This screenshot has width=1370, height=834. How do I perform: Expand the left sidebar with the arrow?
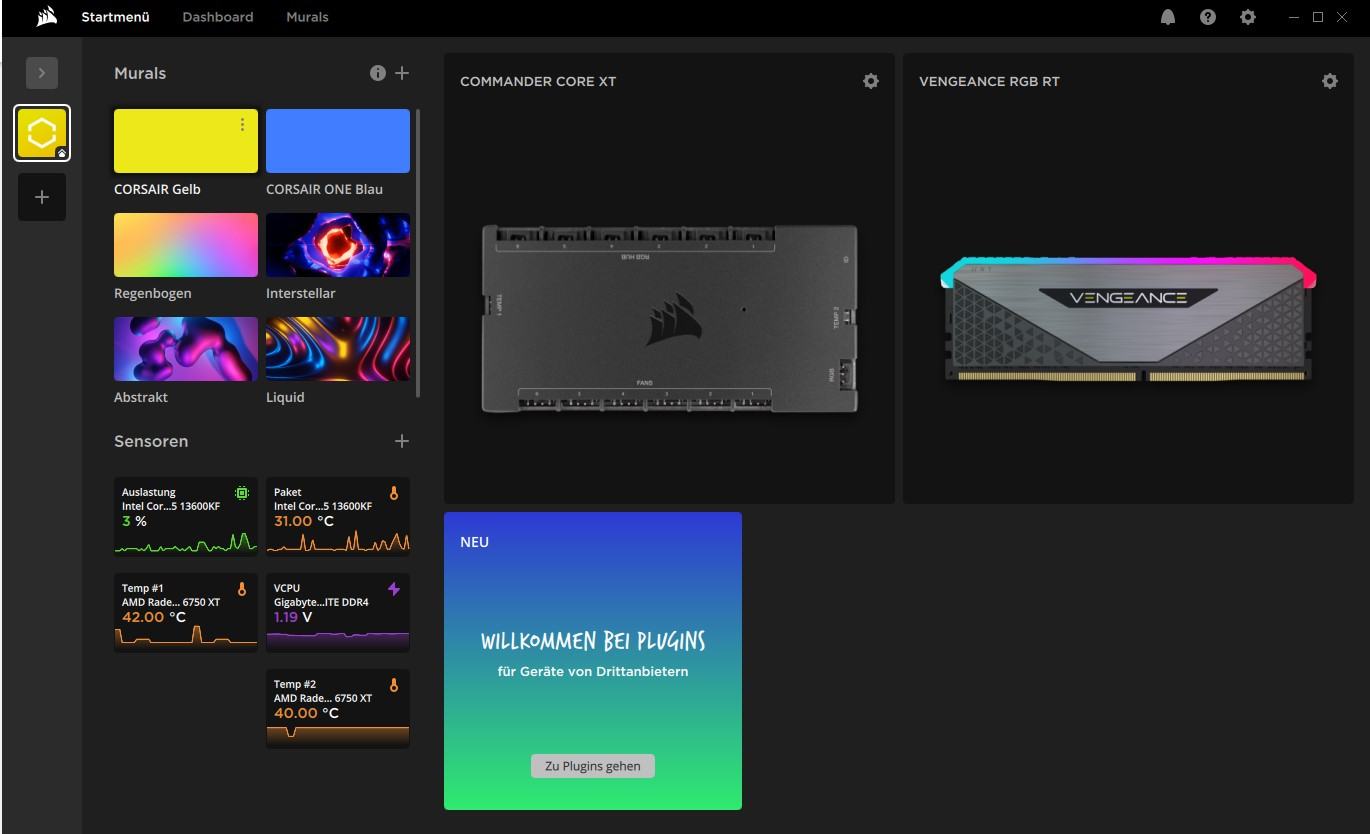(42, 73)
